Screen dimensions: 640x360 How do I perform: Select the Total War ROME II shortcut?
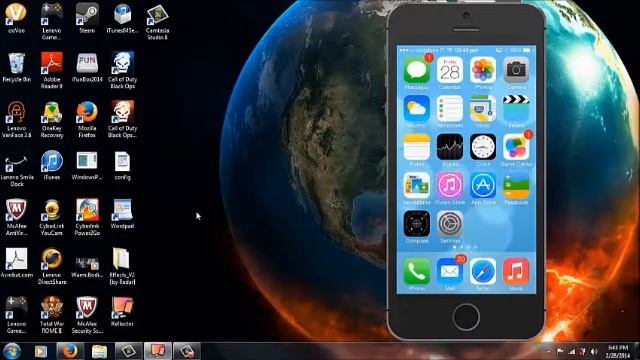[x=52, y=315]
